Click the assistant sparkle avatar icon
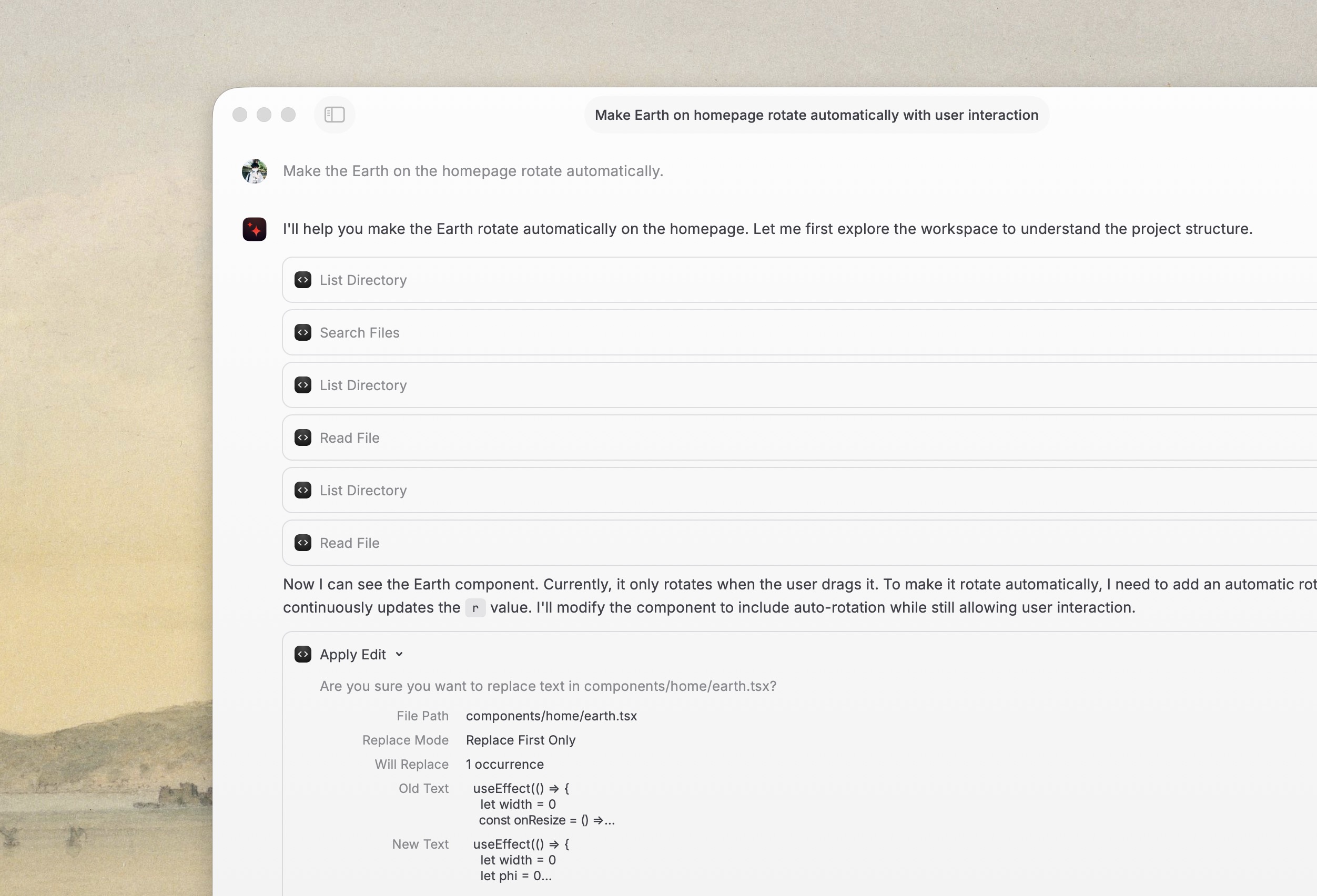Image resolution: width=1317 pixels, height=896 pixels. (x=255, y=229)
